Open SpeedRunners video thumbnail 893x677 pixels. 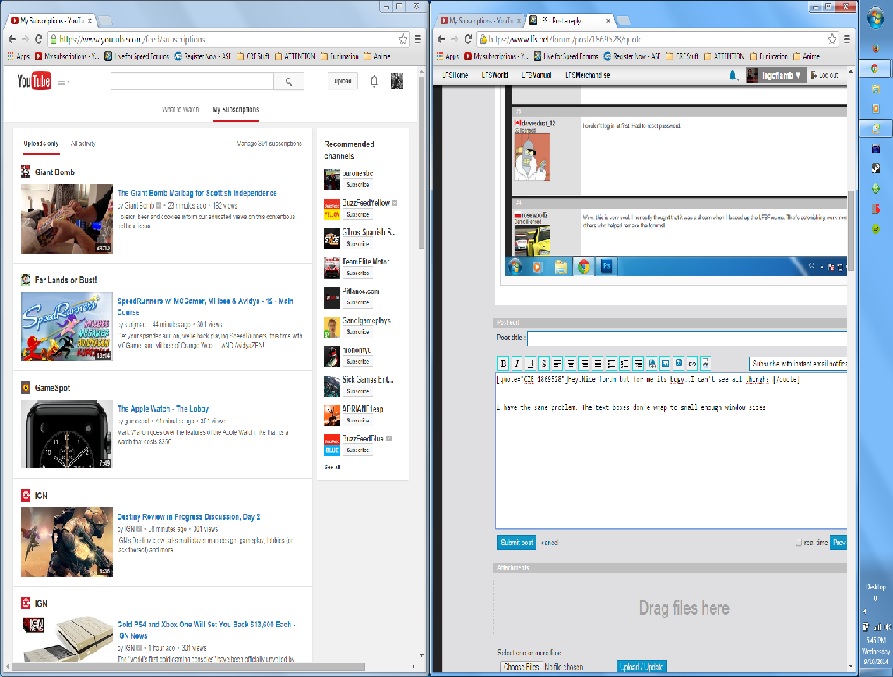click(x=67, y=326)
